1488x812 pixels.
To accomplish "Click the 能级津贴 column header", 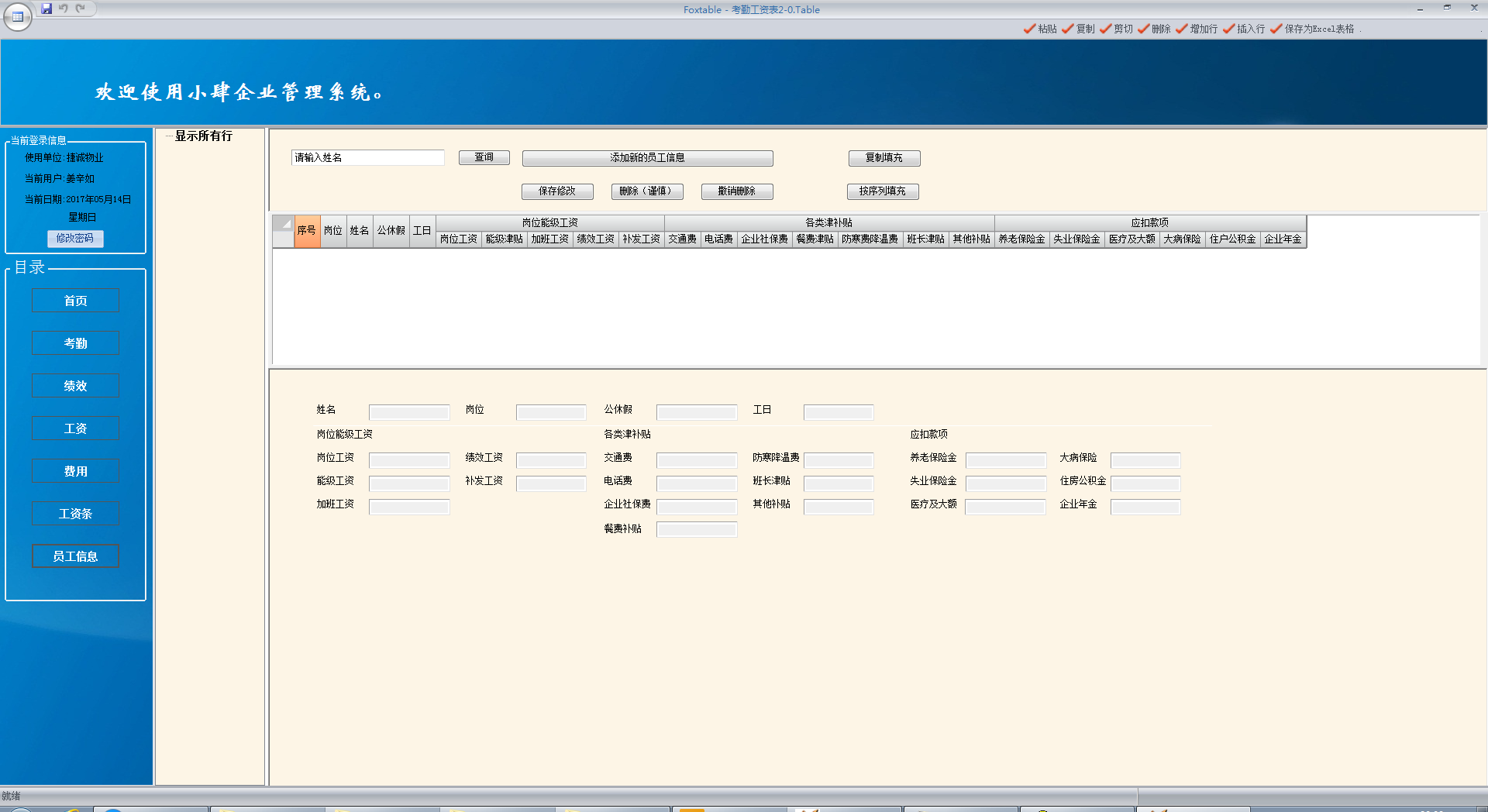I will [505, 239].
